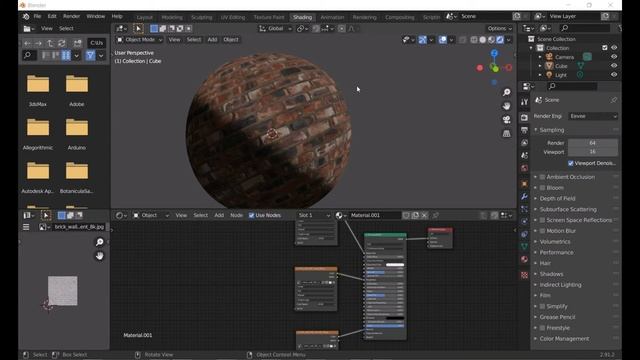Refresh the file browser list
The height and width of the screenshot is (360, 640).
[x=62, y=43]
